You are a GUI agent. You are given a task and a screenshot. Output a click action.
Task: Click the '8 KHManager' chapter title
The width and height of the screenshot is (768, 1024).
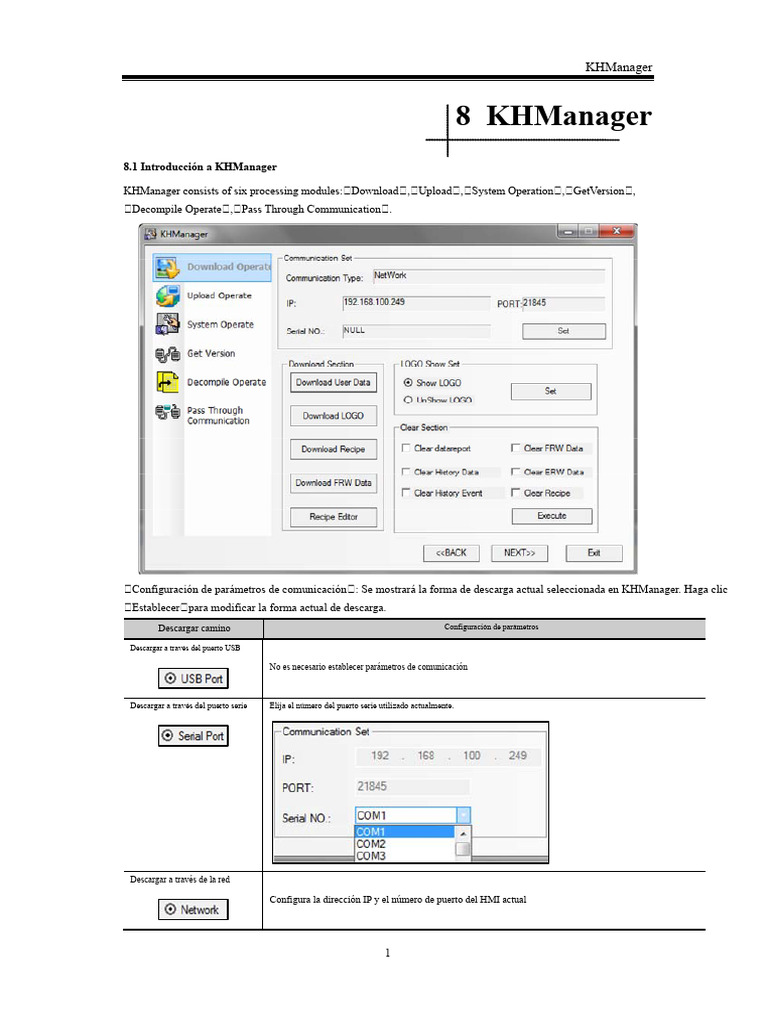point(553,116)
